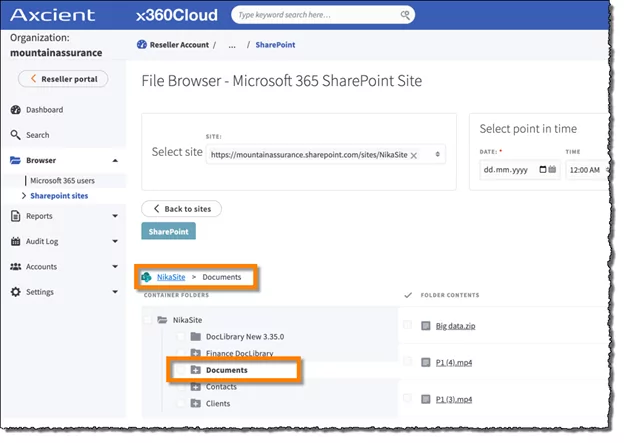Open the Reports menu item
The image size is (624, 443).
pyautogui.click(x=39, y=216)
